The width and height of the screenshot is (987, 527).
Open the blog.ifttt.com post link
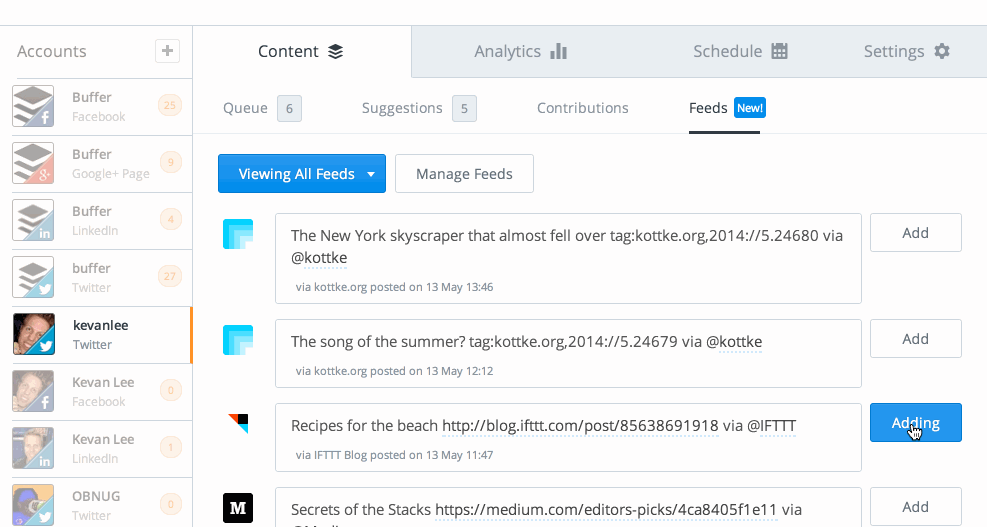click(580, 426)
